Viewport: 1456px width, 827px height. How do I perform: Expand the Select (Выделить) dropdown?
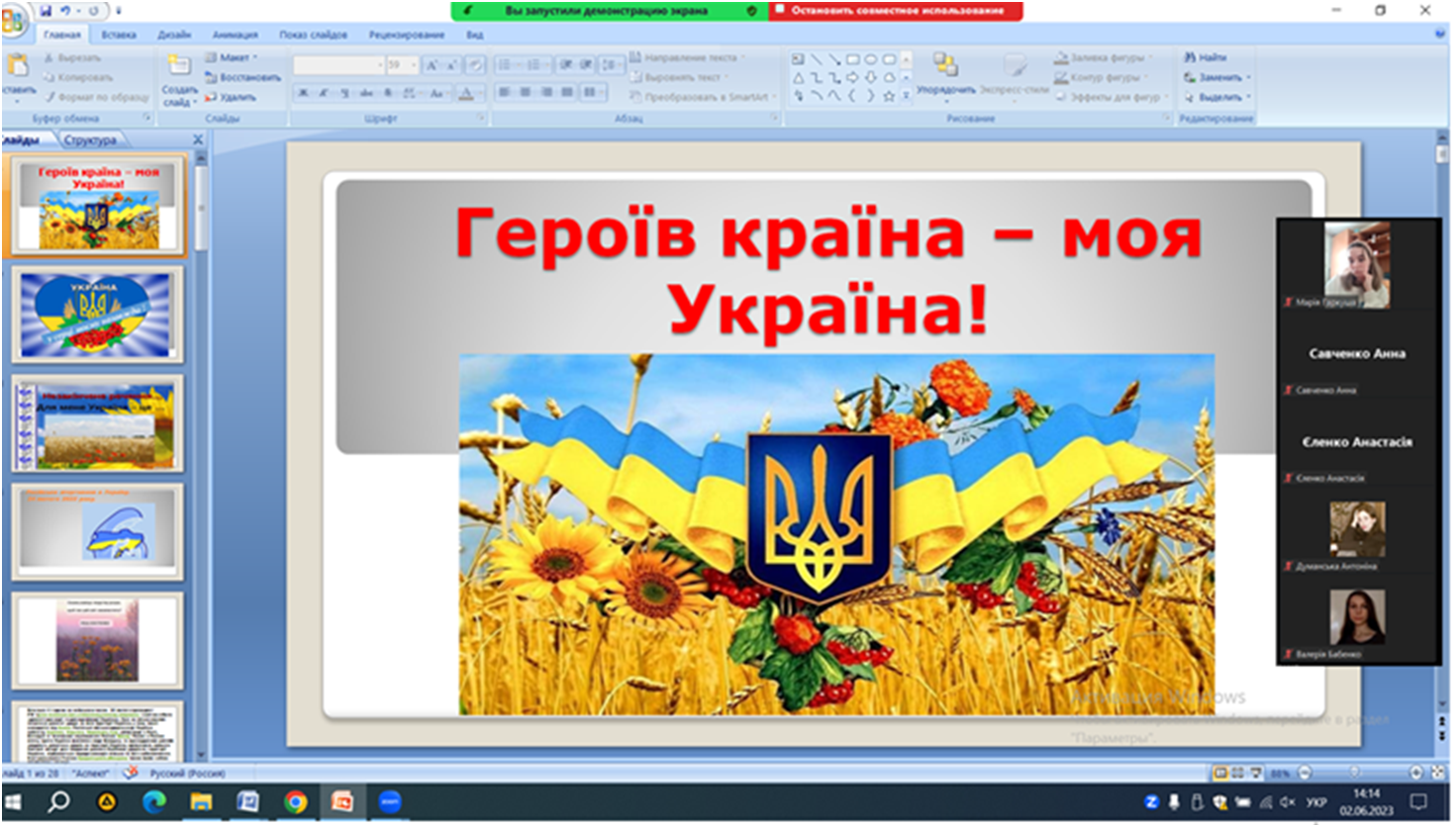pyautogui.click(x=1223, y=97)
